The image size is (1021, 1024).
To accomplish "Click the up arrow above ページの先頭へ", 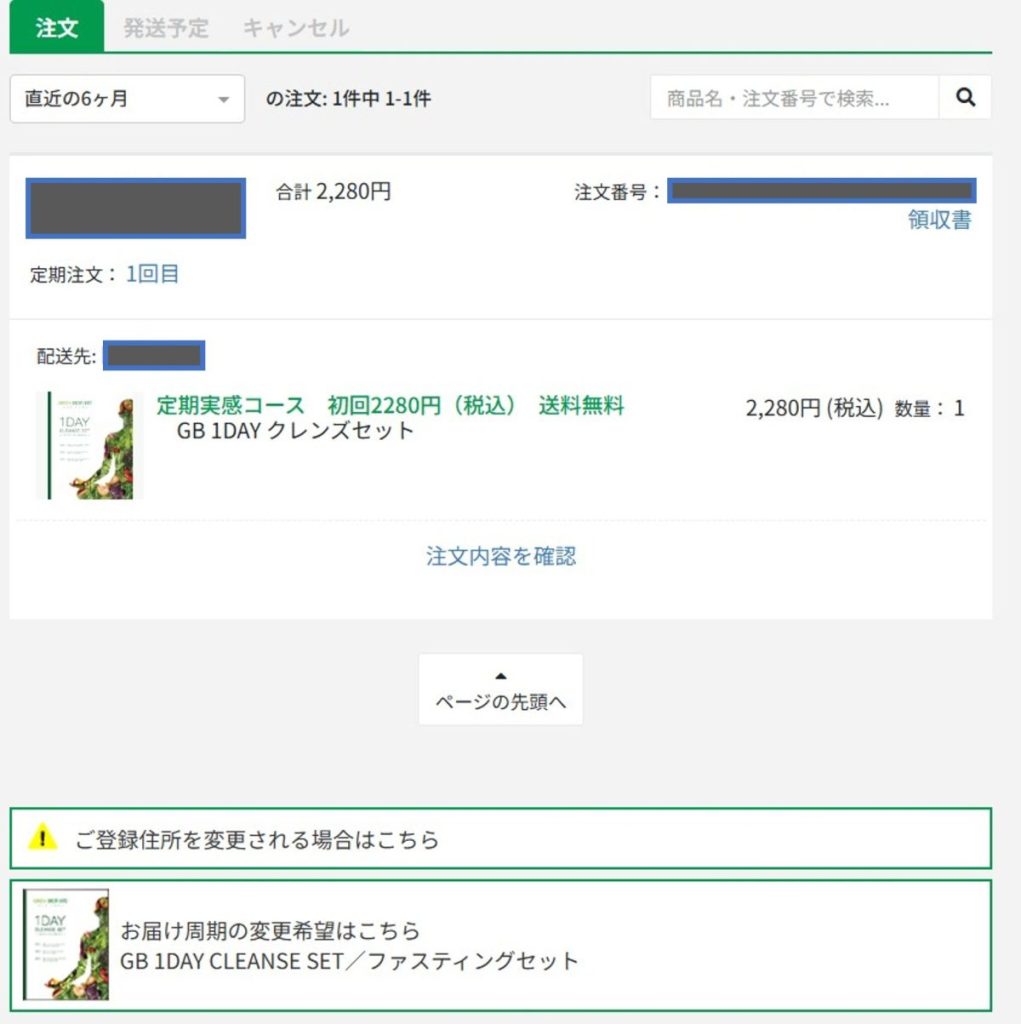I will (500, 674).
